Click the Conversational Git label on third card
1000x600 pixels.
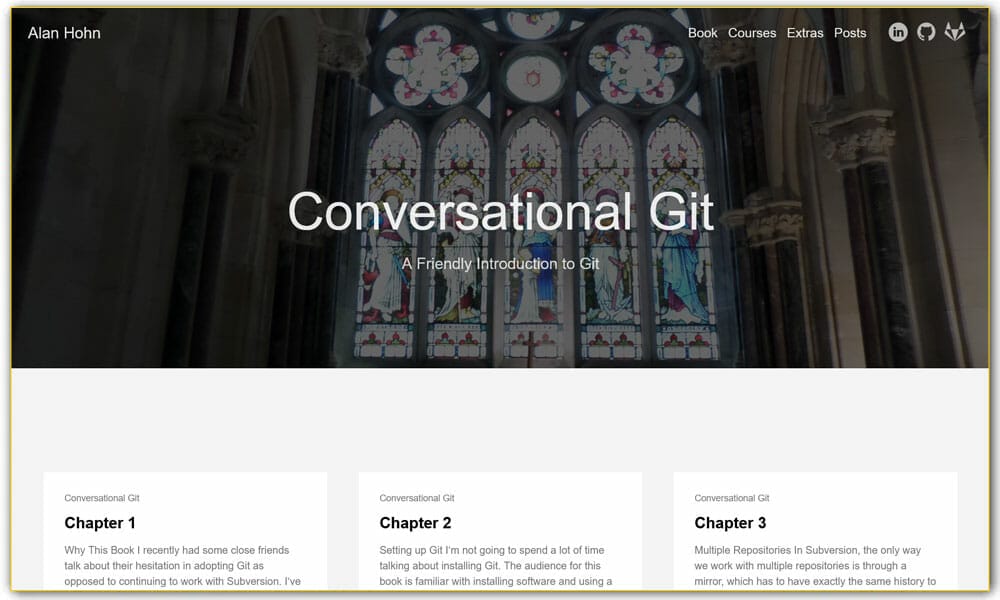coord(731,497)
